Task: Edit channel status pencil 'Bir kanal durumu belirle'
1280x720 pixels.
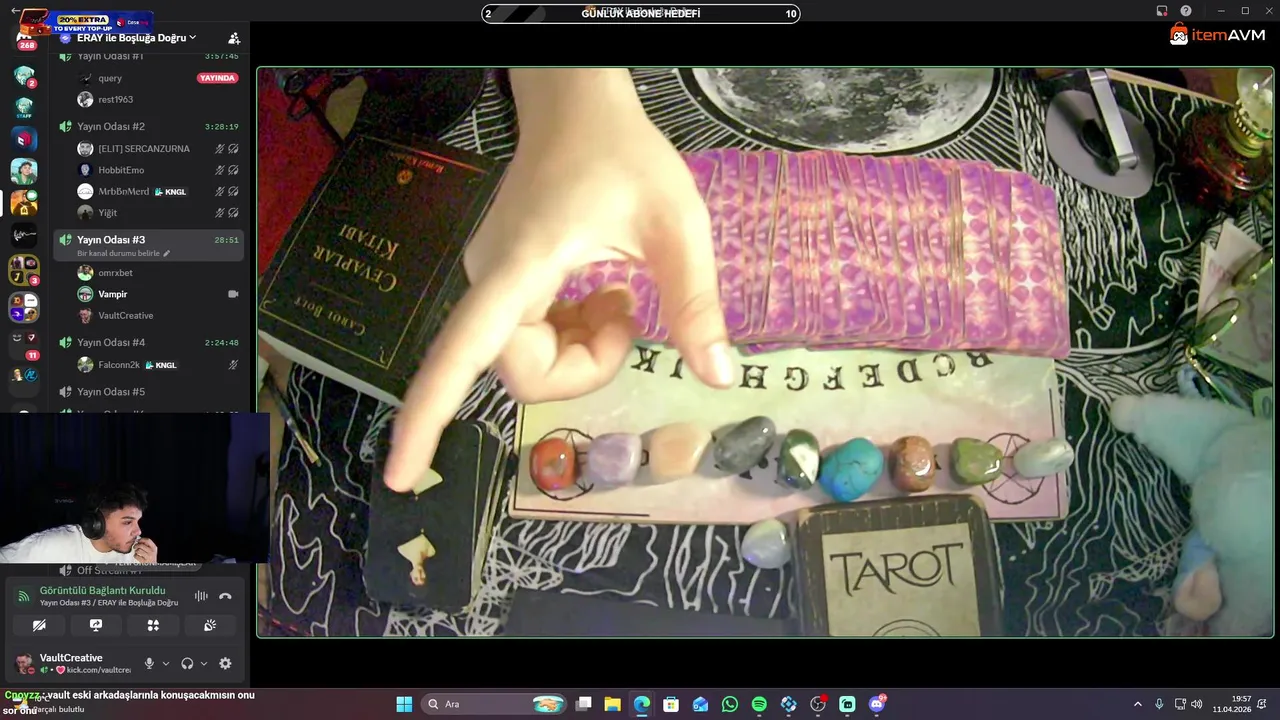Action: coord(167,254)
